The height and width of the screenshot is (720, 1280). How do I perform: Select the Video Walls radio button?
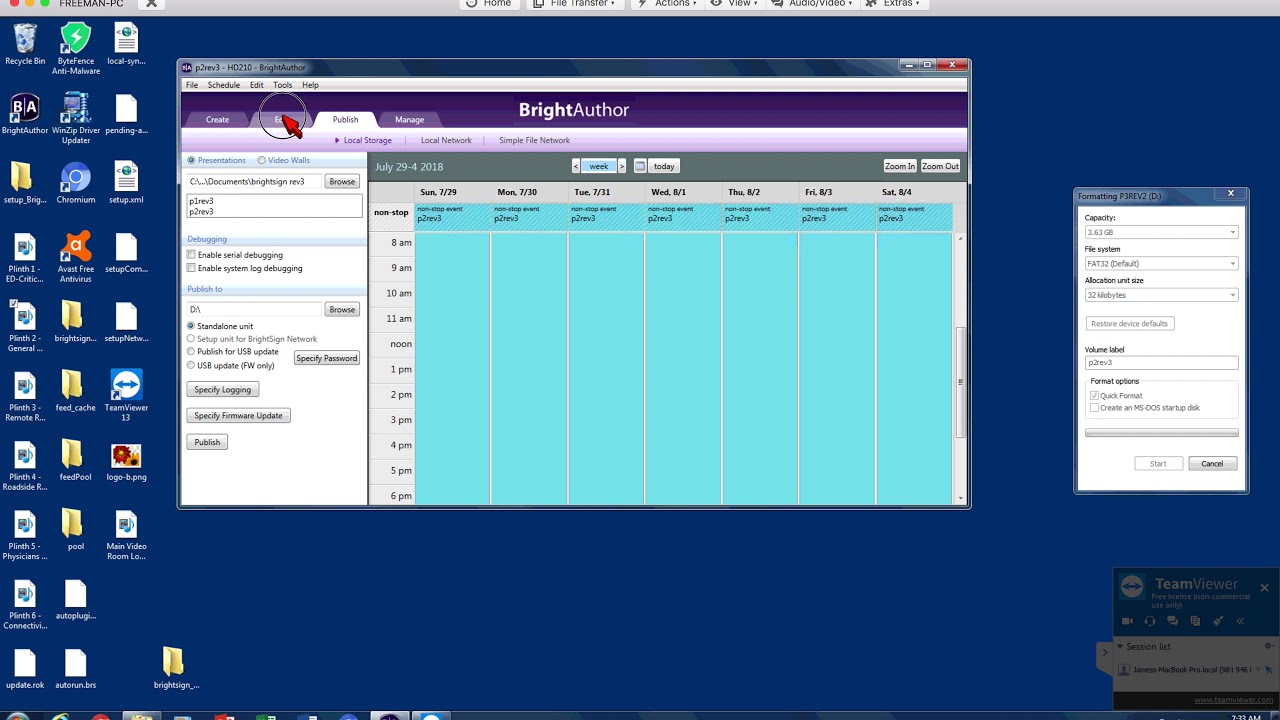click(x=262, y=160)
